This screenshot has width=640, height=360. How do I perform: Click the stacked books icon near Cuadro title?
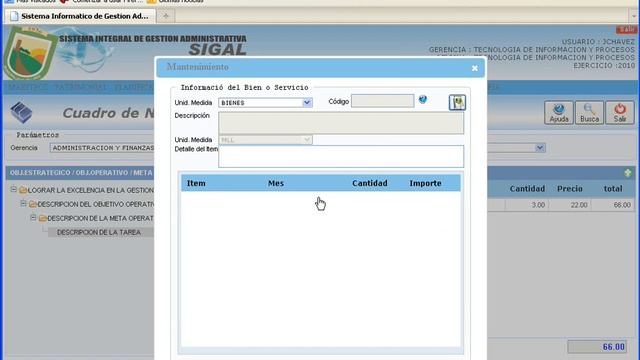pos(21,112)
